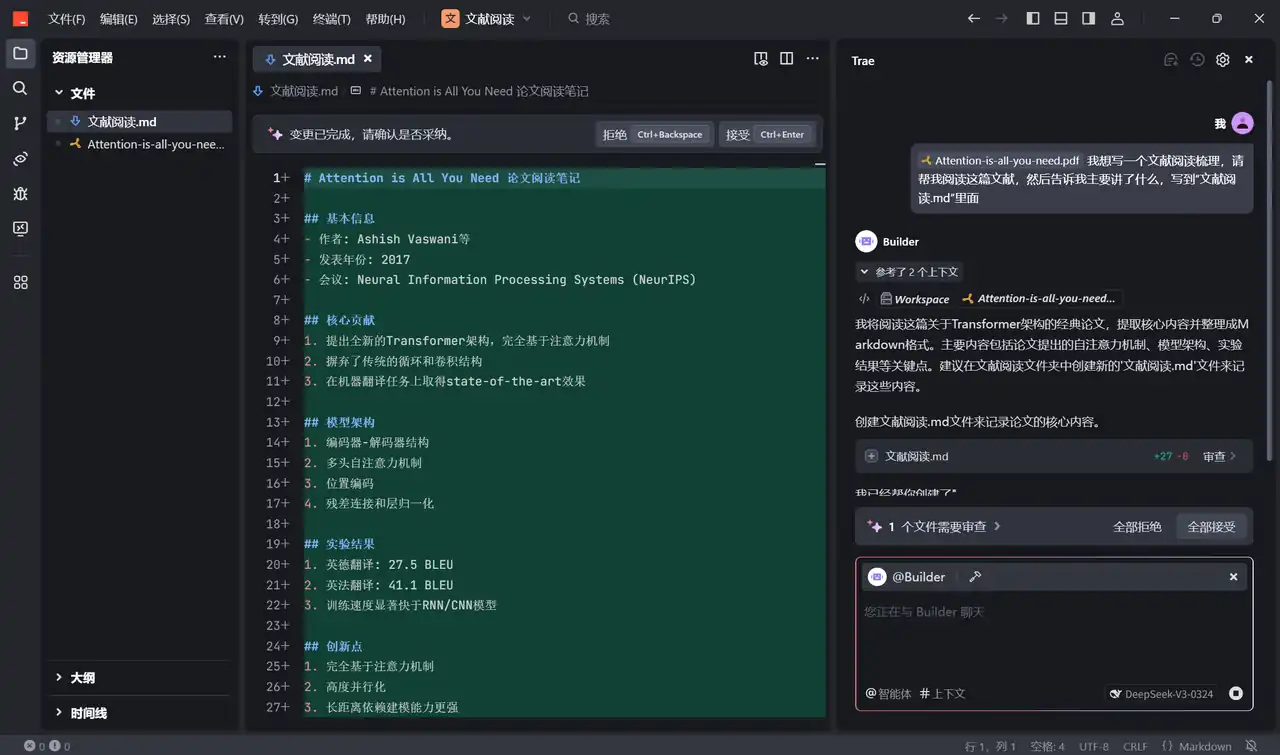1280x755 pixels.
Task: Open the Extensions view
Action: [x=20, y=282]
